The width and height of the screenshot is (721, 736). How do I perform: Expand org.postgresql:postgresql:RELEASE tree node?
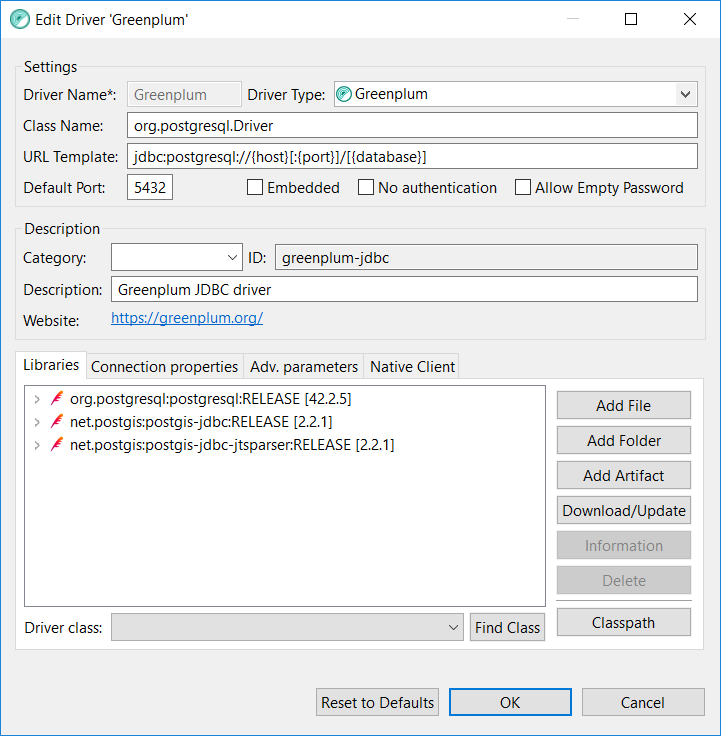[x=37, y=399]
